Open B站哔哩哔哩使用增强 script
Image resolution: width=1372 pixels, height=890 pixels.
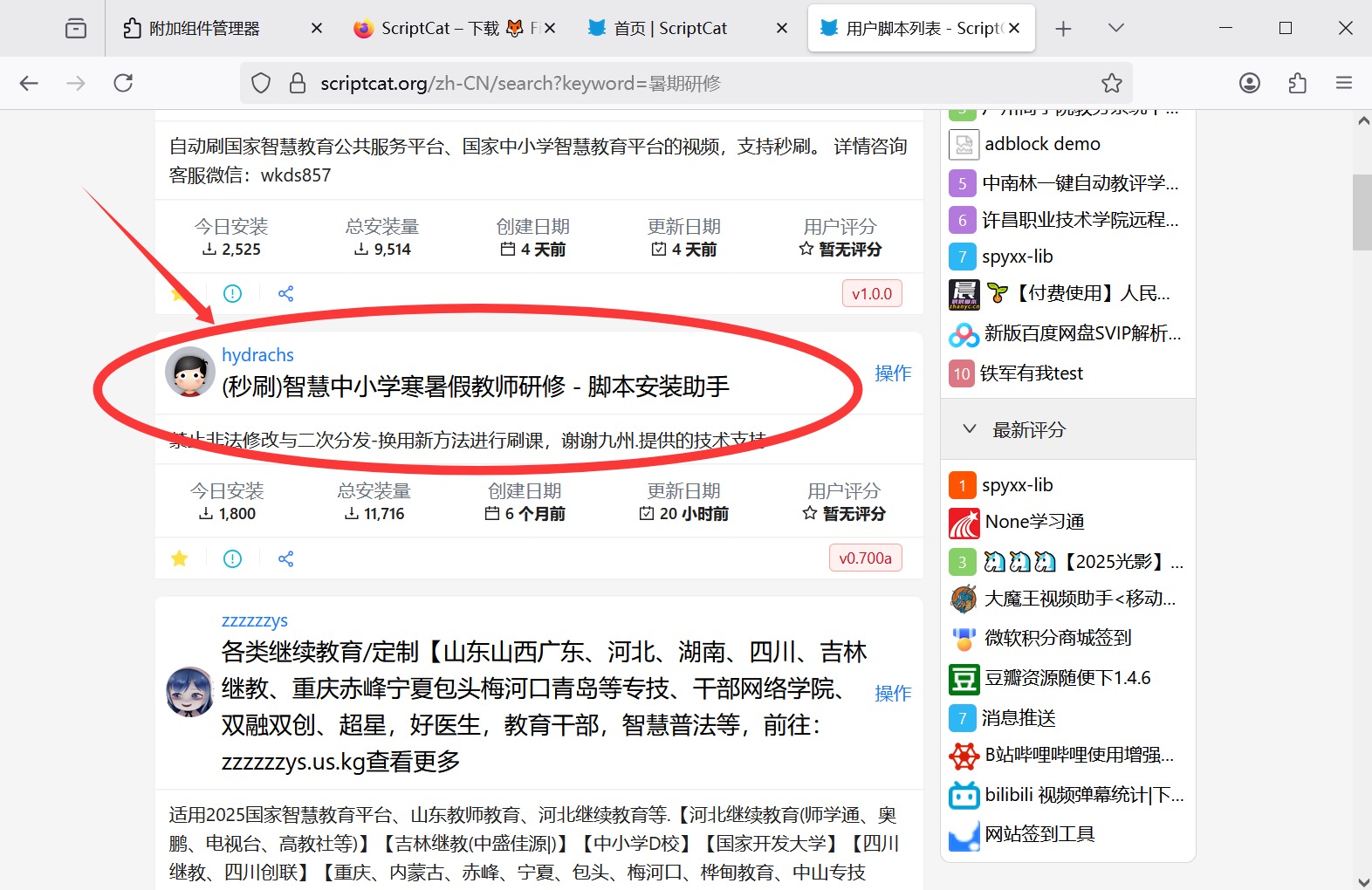click(1080, 755)
